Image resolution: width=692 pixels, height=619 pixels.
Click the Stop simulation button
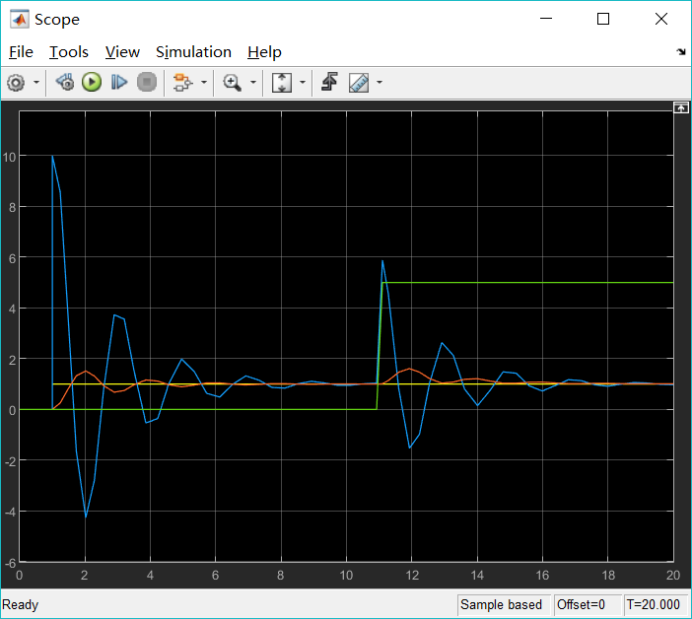click(x=147, y=83)
